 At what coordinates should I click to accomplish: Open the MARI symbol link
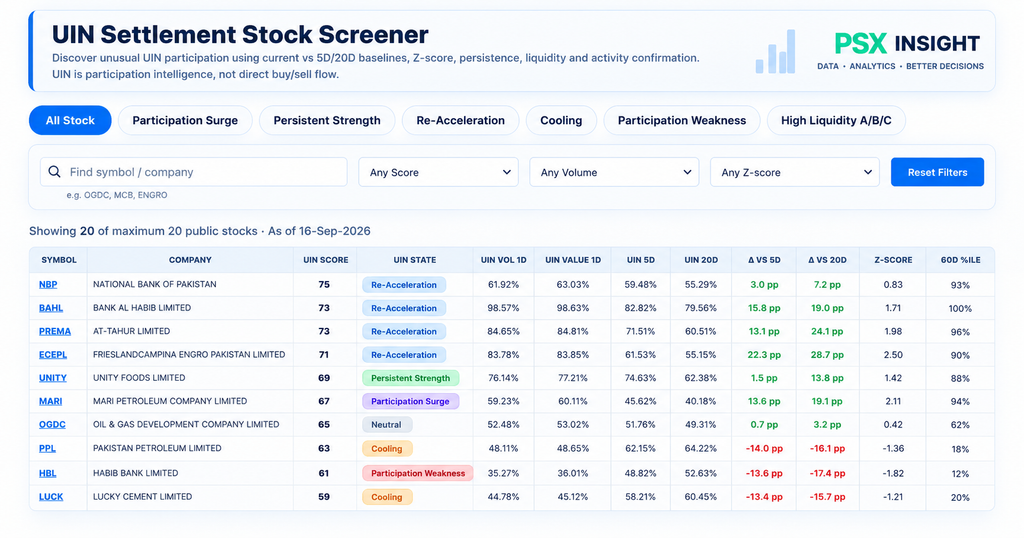tap(50, 402)
